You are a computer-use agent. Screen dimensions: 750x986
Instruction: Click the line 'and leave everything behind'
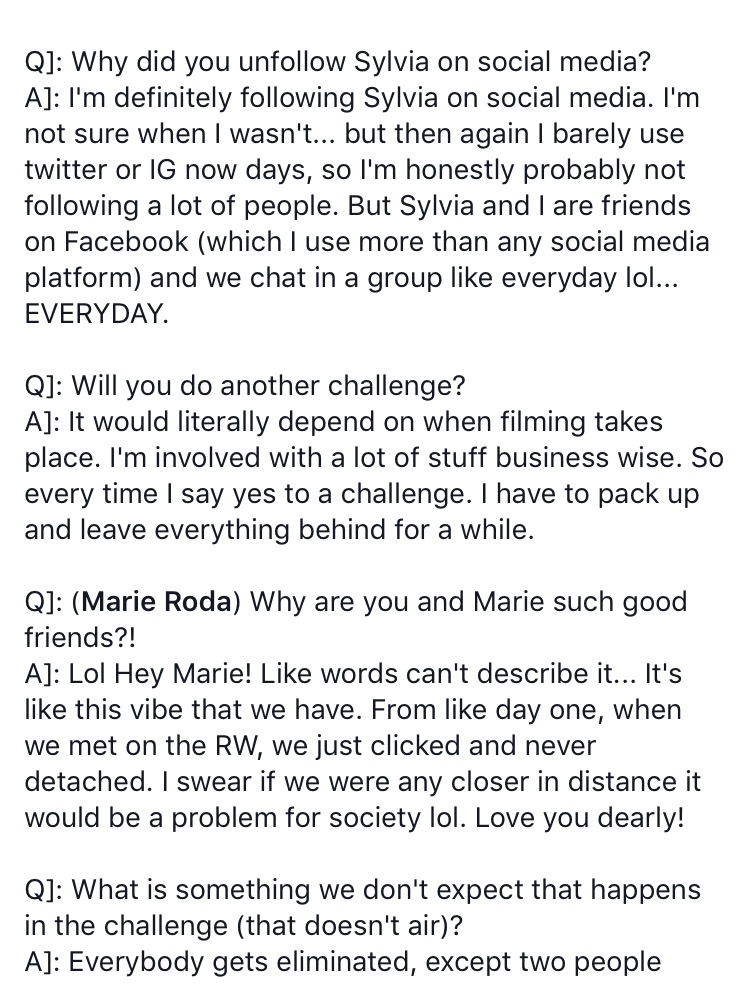click(x=279, y=530)
